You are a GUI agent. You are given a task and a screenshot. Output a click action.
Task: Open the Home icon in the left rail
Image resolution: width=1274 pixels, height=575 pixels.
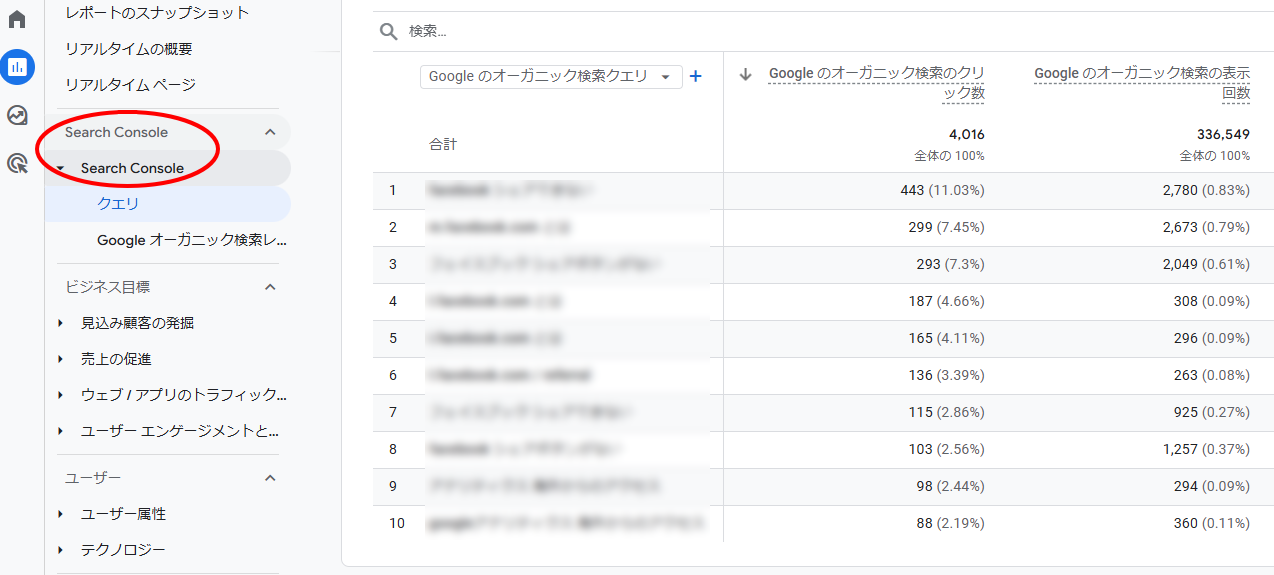coord(17,19)
